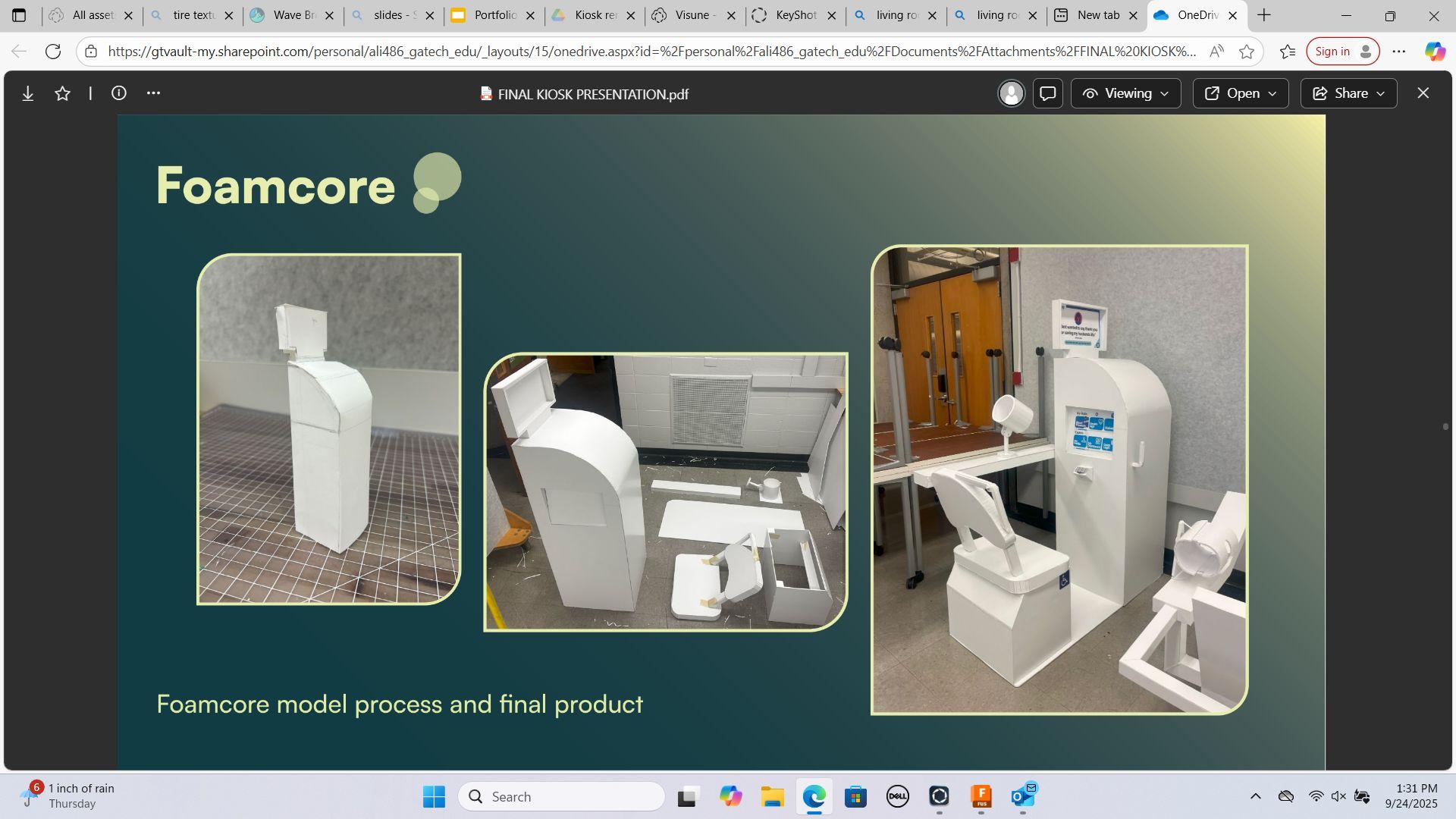
Task: Open Copilot sidebar in Edge
Action: (1435, 52)
